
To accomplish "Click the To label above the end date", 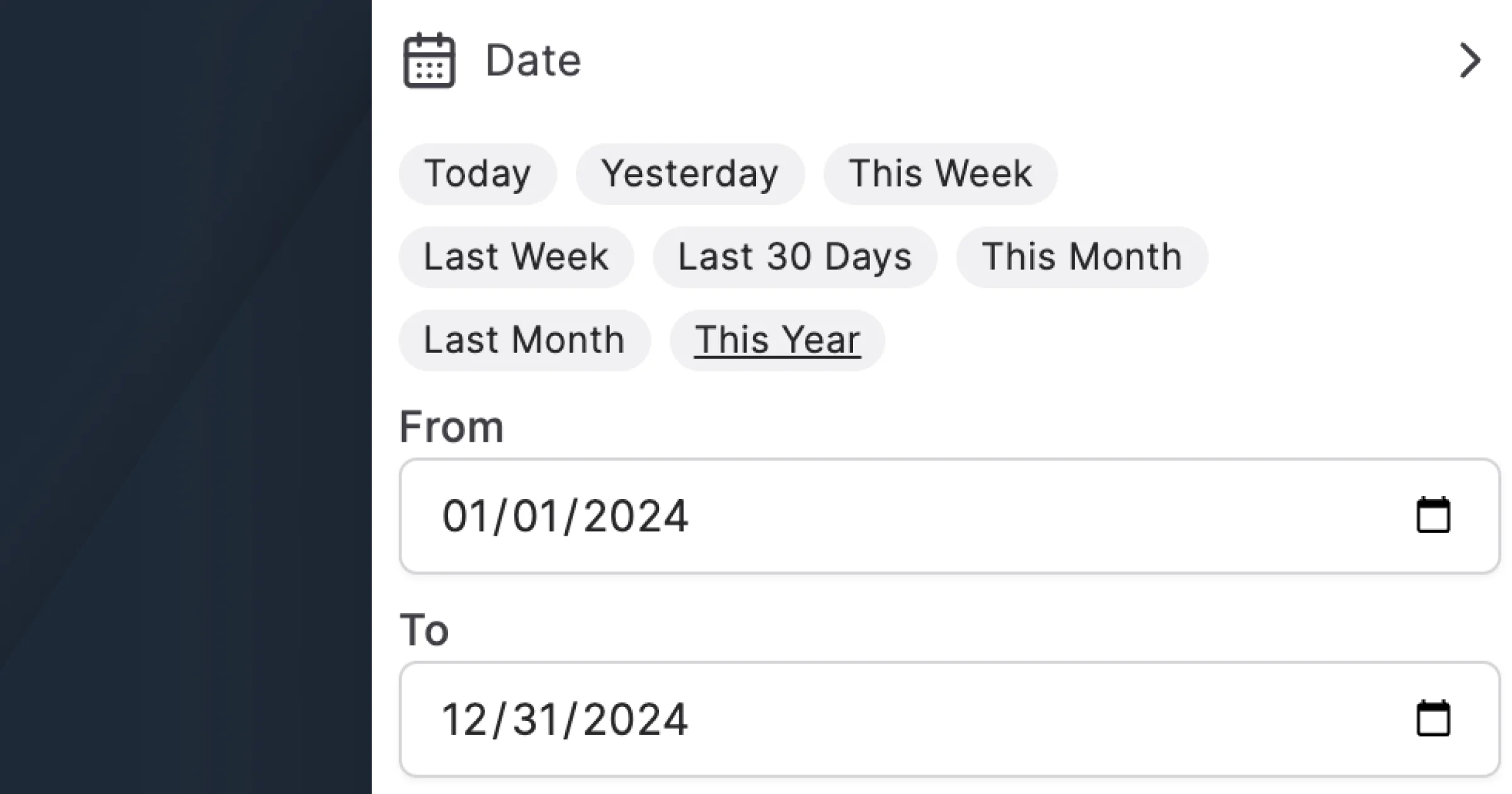I will click(x=424, y=628).
